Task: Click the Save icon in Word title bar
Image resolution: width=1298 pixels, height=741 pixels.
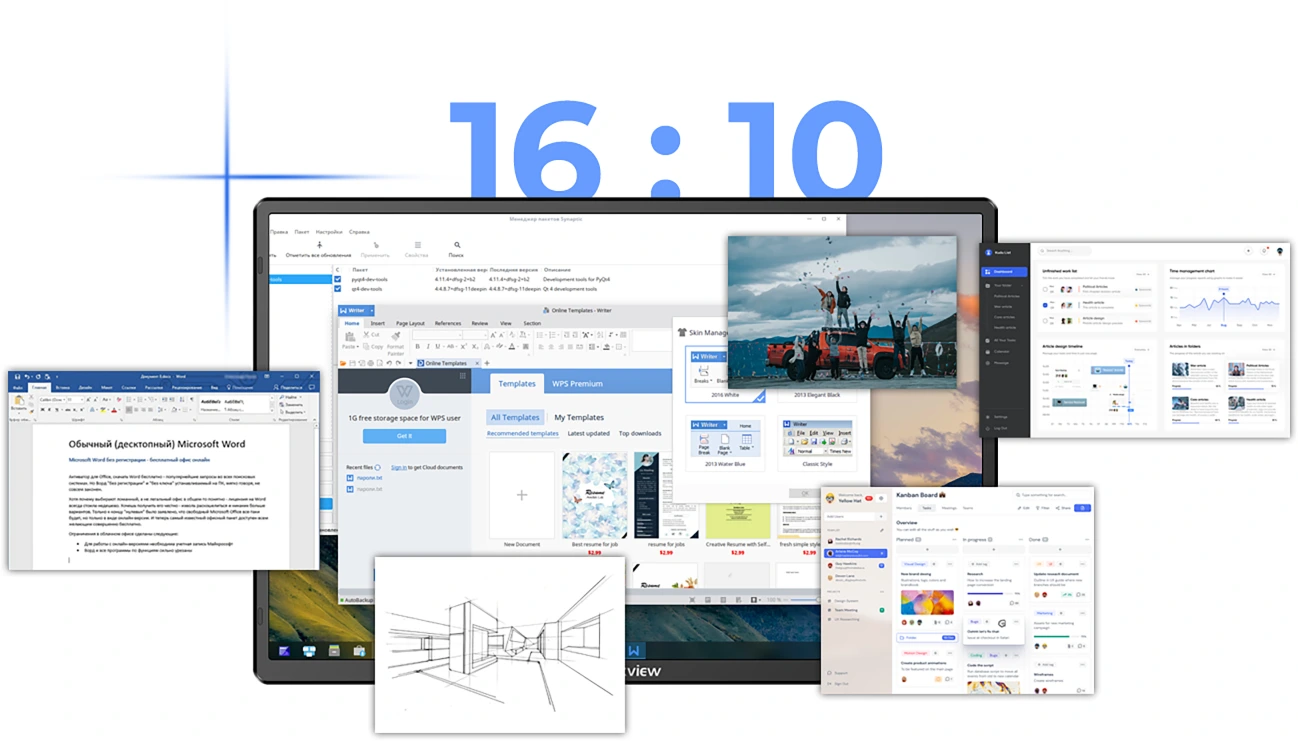Action: (x=17, y=377)
